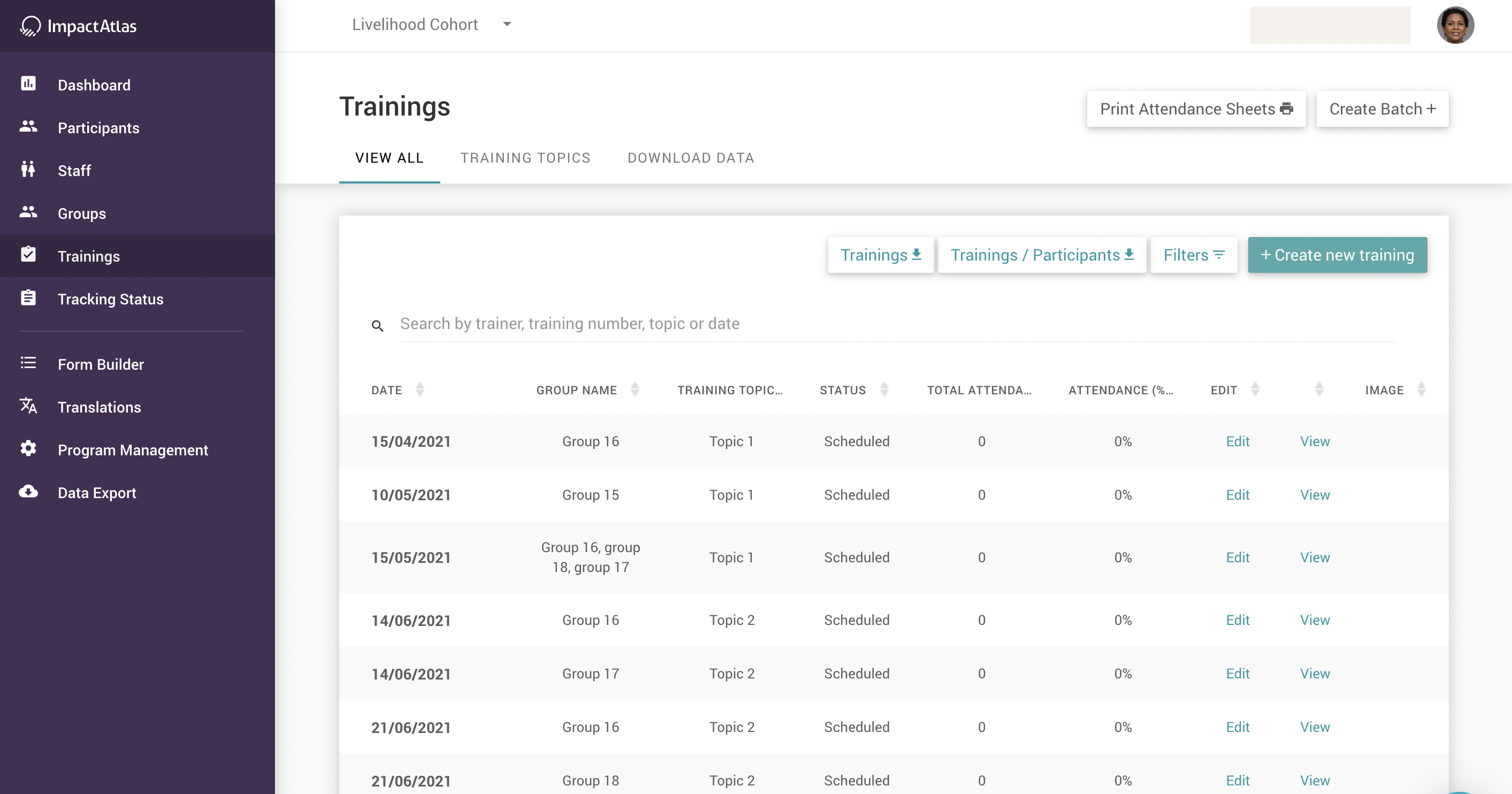Open the user profile avatar
Viewport: 1512px width, 794px height.
click(x=1454, y=25)
